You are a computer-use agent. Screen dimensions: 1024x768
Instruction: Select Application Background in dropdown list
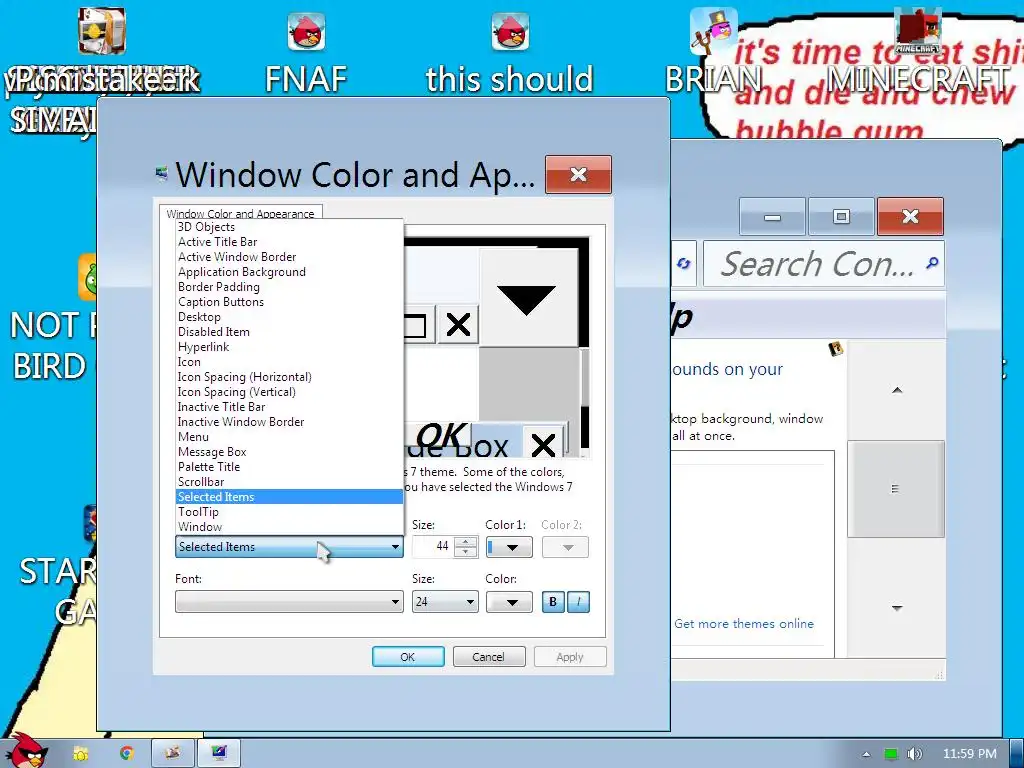coord(289,272)
